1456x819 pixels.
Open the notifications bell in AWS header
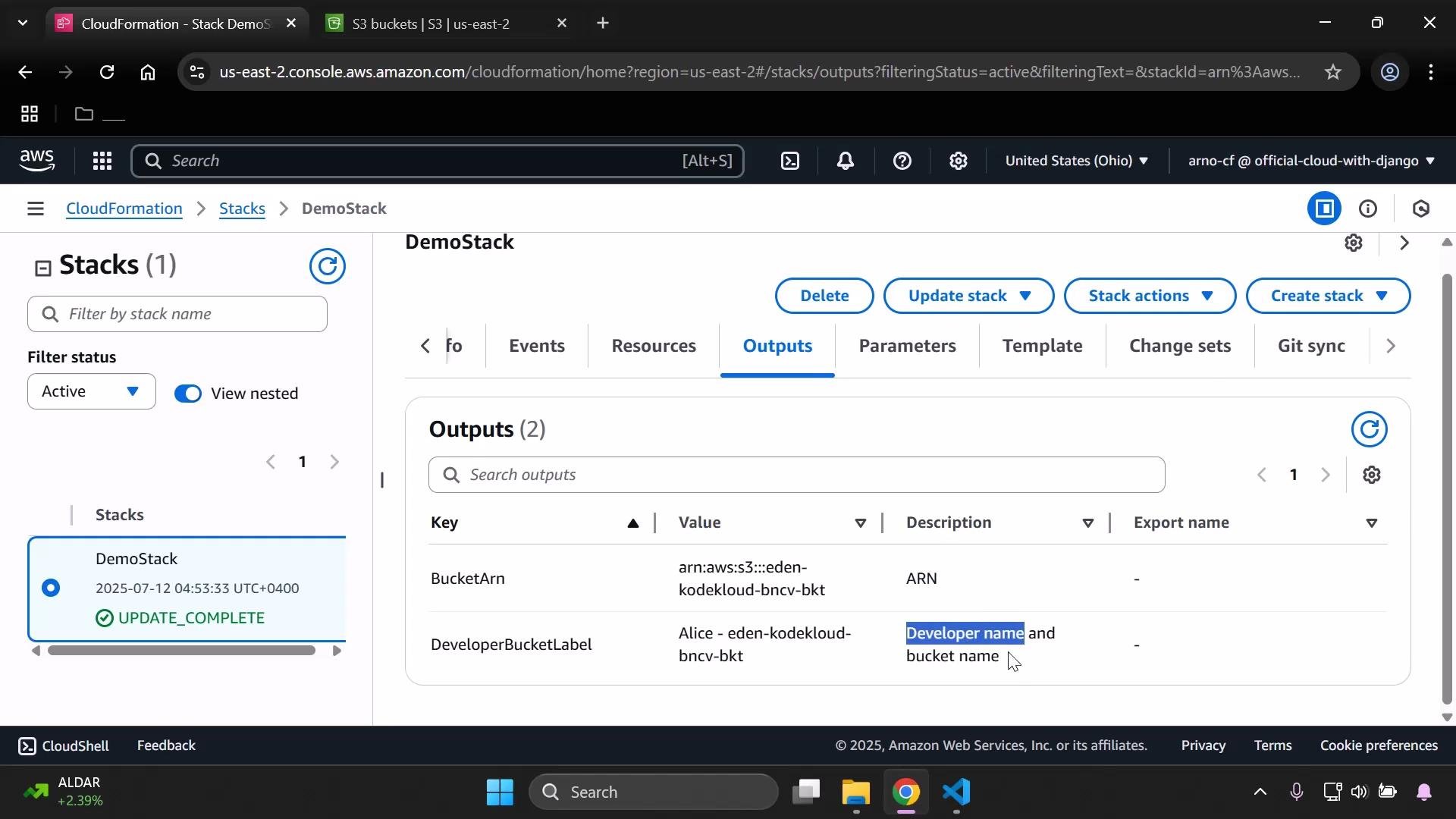pyautogui.click(x=846, y=161)
